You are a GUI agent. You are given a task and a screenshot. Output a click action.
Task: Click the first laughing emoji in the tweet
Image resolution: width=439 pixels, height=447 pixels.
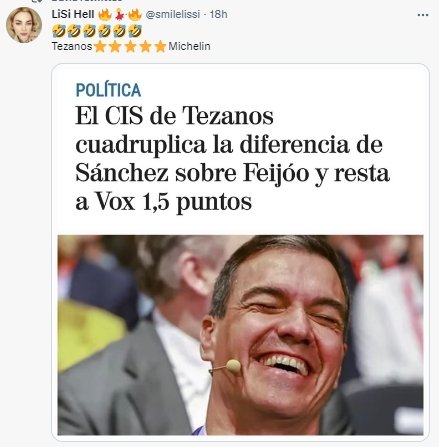pyautogui.click(x=59, y=31)
